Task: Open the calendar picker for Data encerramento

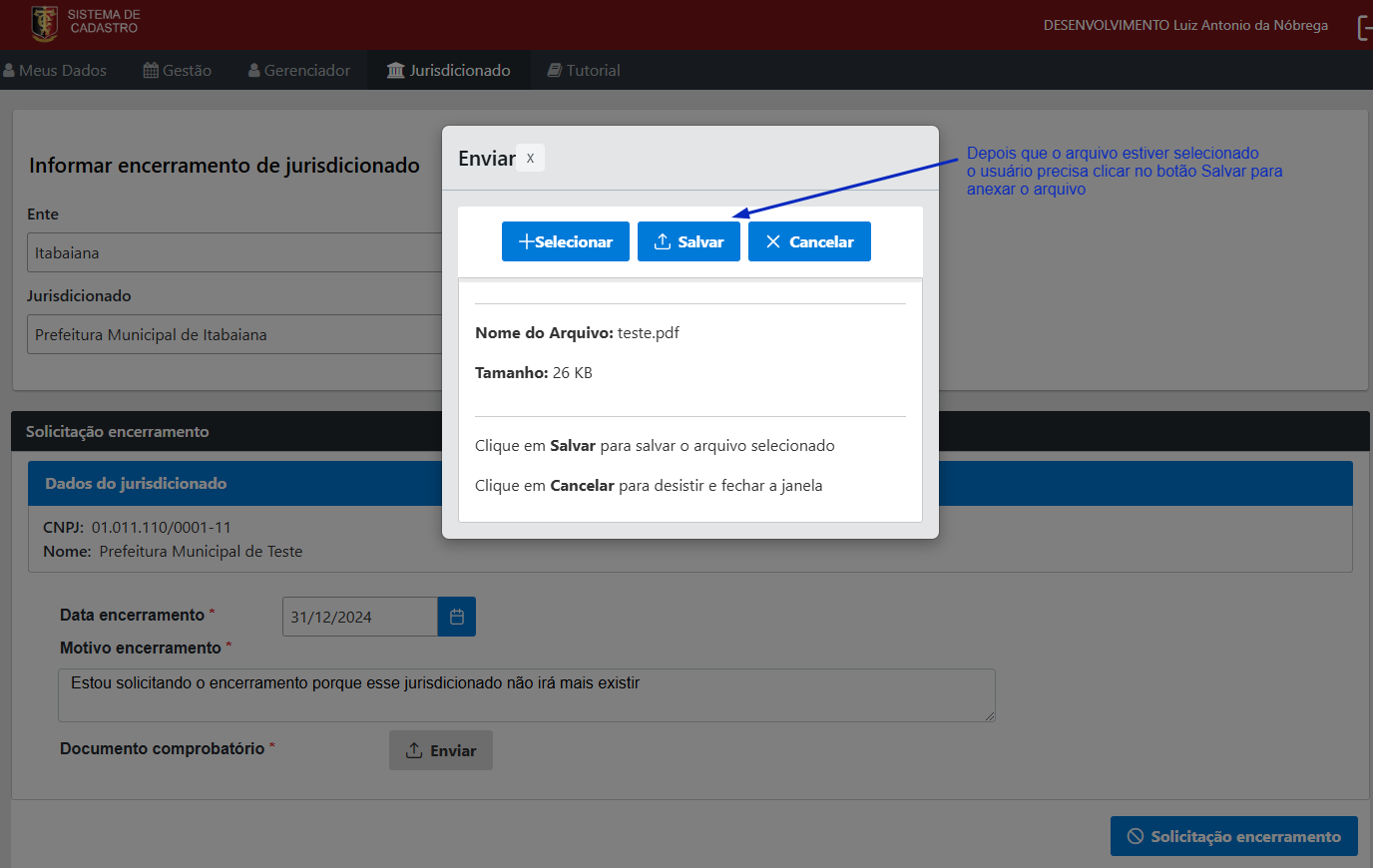Action: click(457, 617)
